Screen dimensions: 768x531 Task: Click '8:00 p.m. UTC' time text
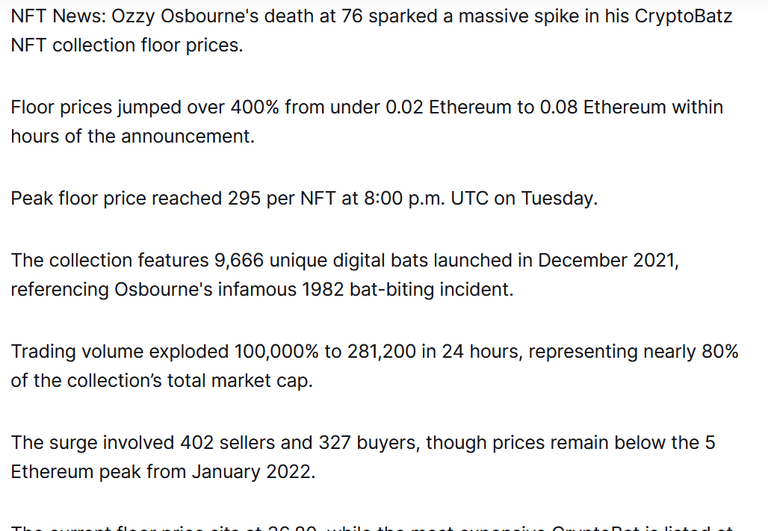point(426,199)
